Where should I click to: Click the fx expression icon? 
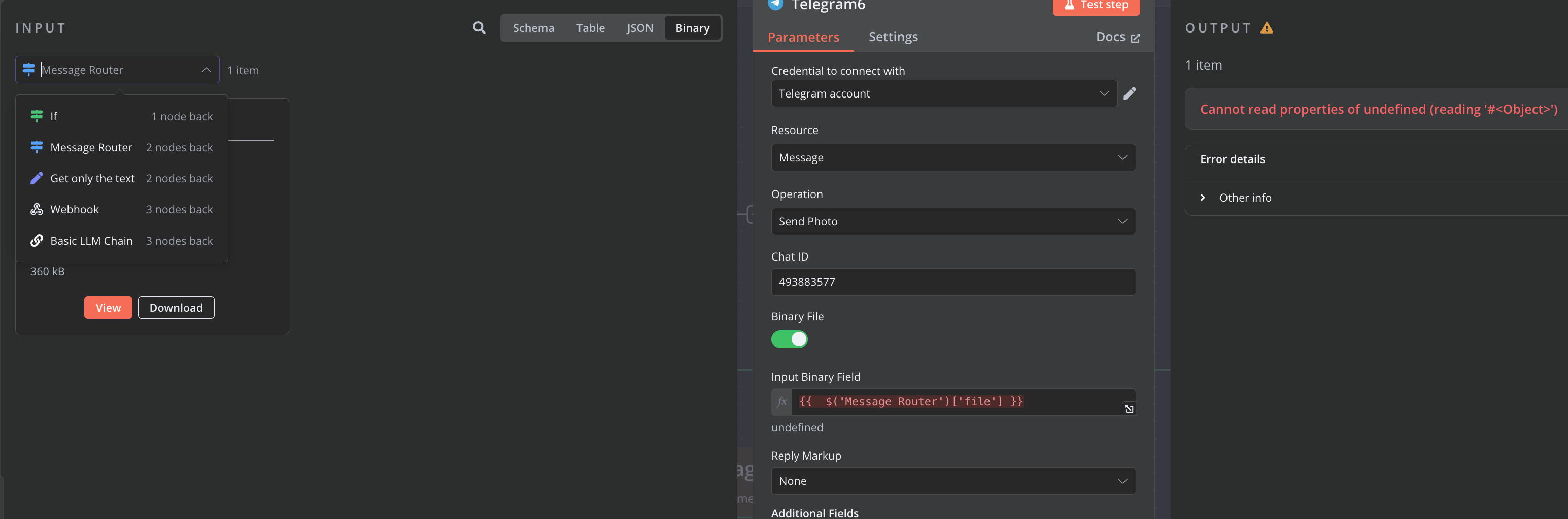tap(781, 402)
